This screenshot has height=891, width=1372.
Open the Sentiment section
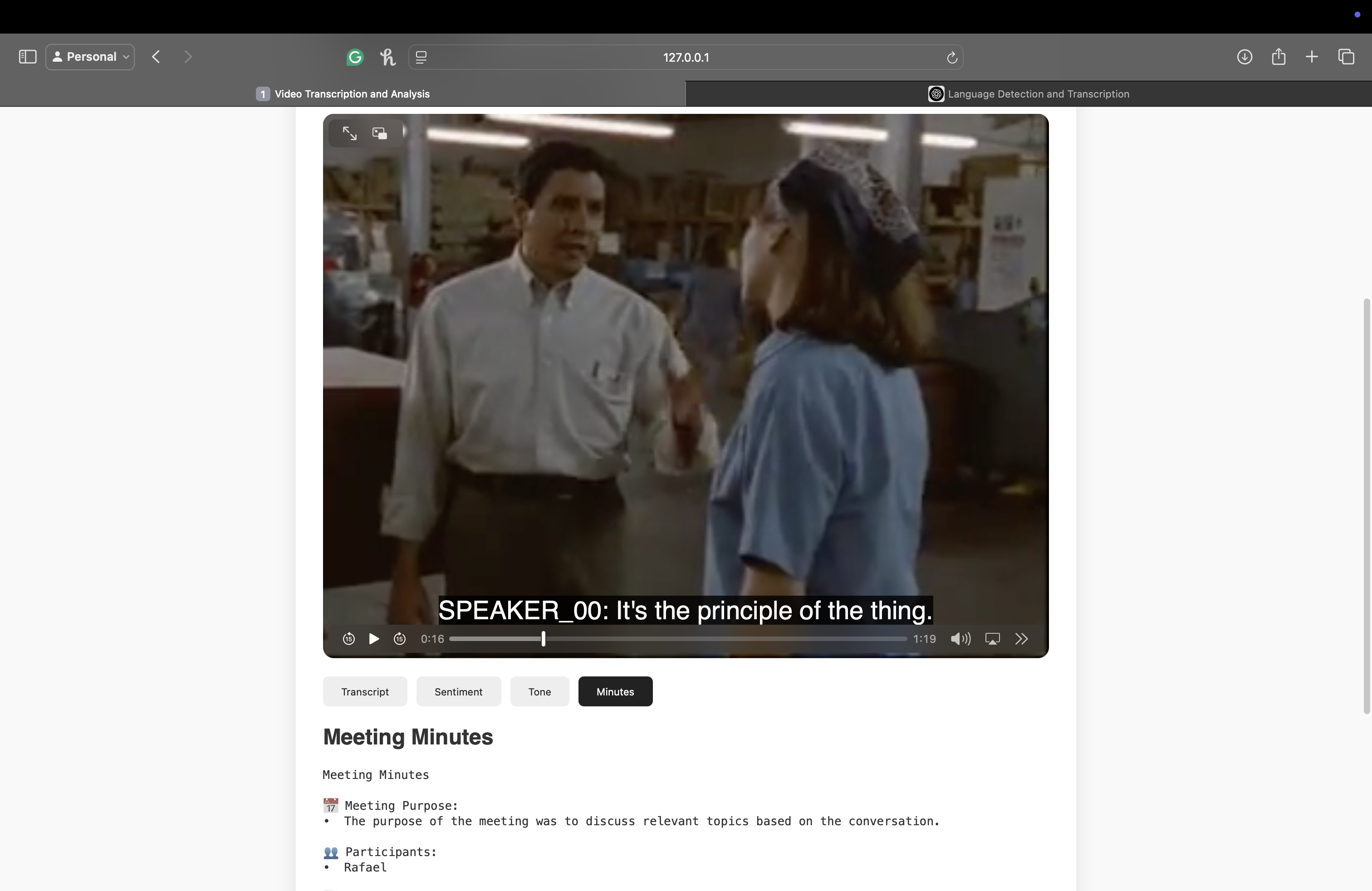(458, 691)
